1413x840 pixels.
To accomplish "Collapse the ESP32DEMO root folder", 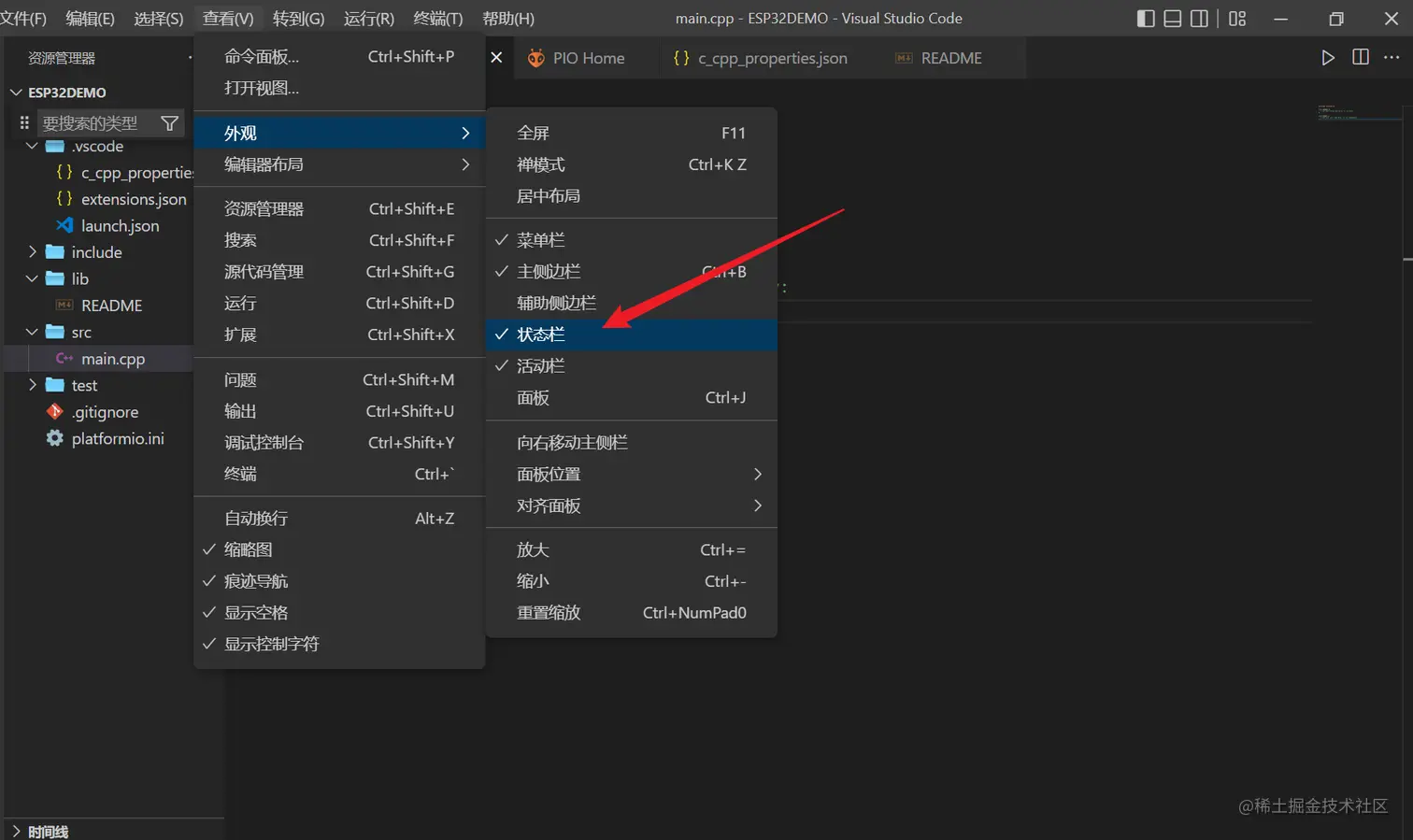I will [x=16, y=93].
